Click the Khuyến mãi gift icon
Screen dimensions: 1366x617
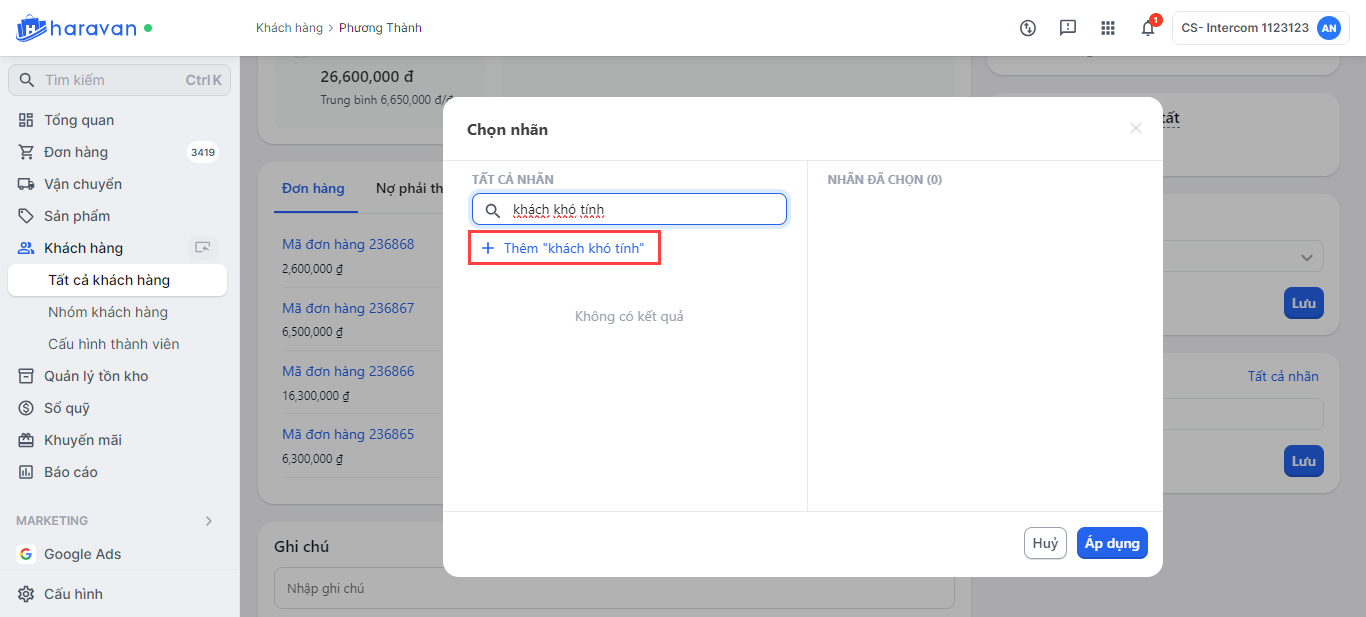(26, 440)
